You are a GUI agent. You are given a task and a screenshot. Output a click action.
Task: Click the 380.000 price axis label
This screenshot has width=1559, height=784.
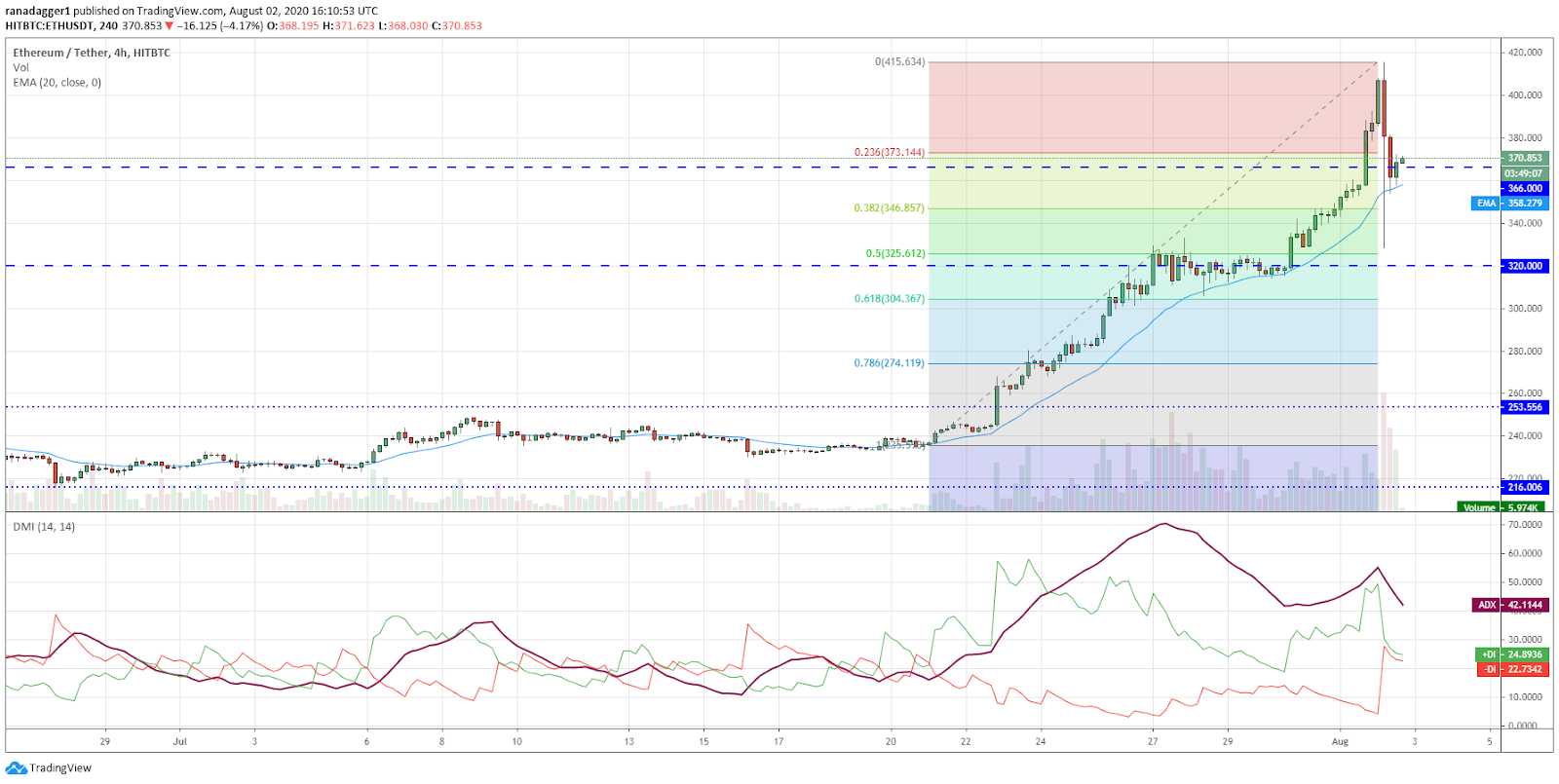[1525, 138]
